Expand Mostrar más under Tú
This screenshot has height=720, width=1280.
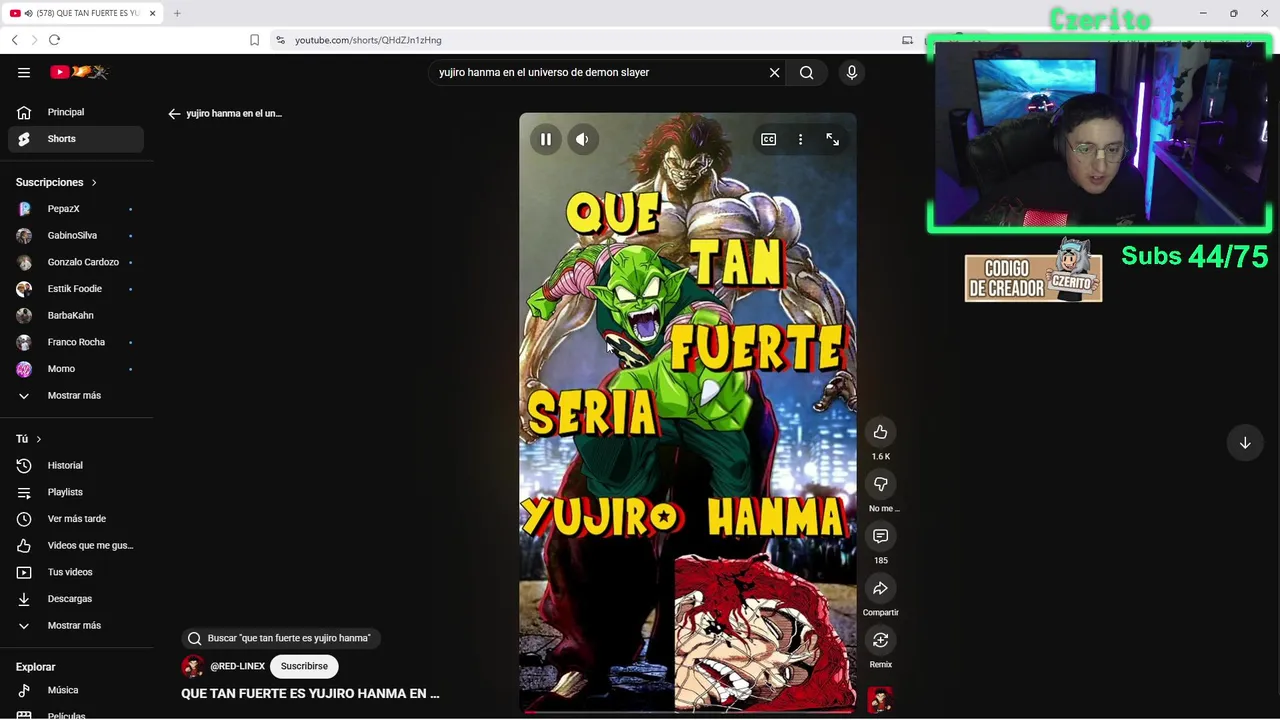(76, 625)
